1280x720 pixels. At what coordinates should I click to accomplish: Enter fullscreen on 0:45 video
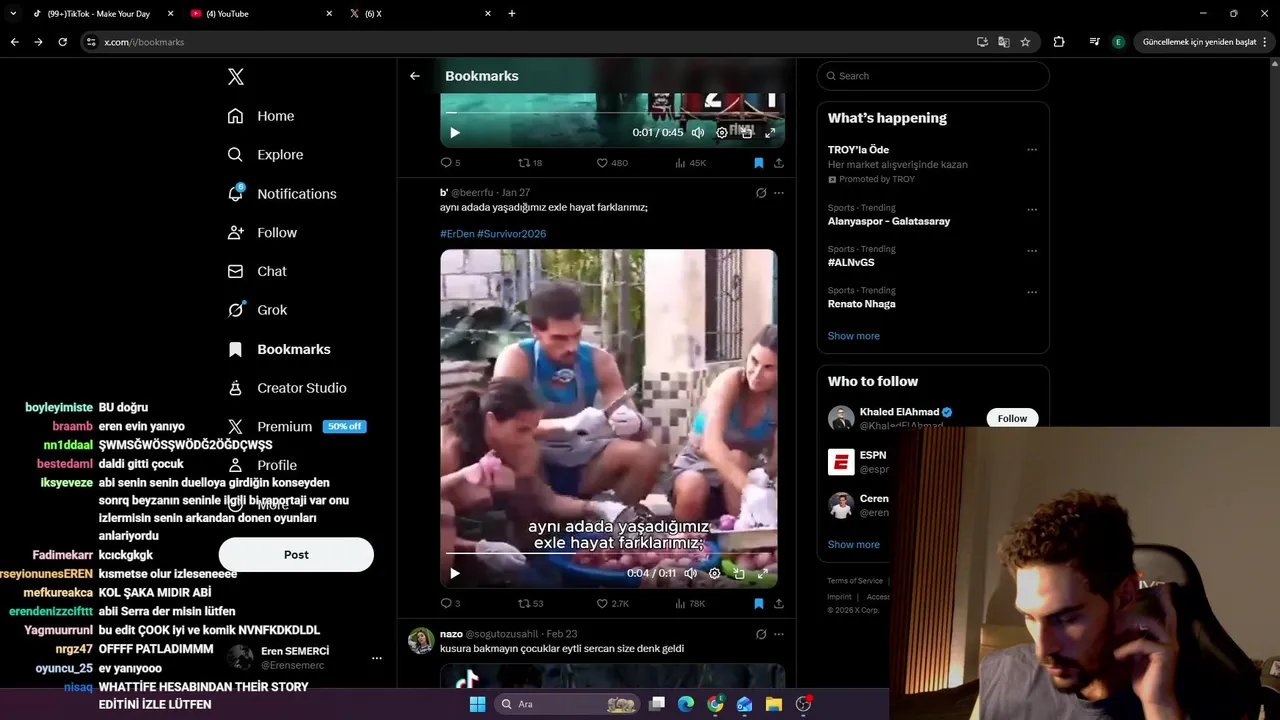click(x=770, y=133)
